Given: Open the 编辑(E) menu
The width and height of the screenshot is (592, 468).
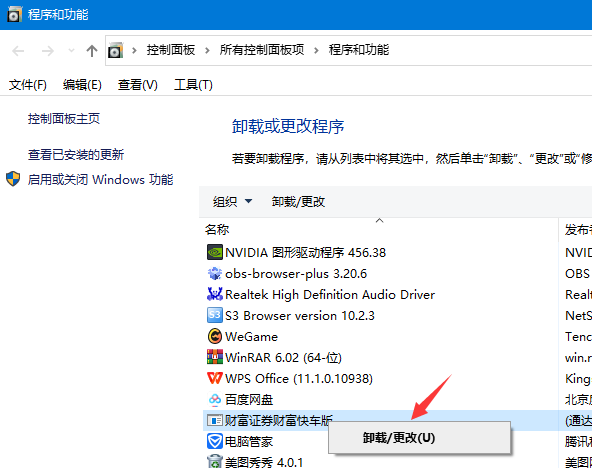Looking at the screenshot, I should tap(82, 85).
